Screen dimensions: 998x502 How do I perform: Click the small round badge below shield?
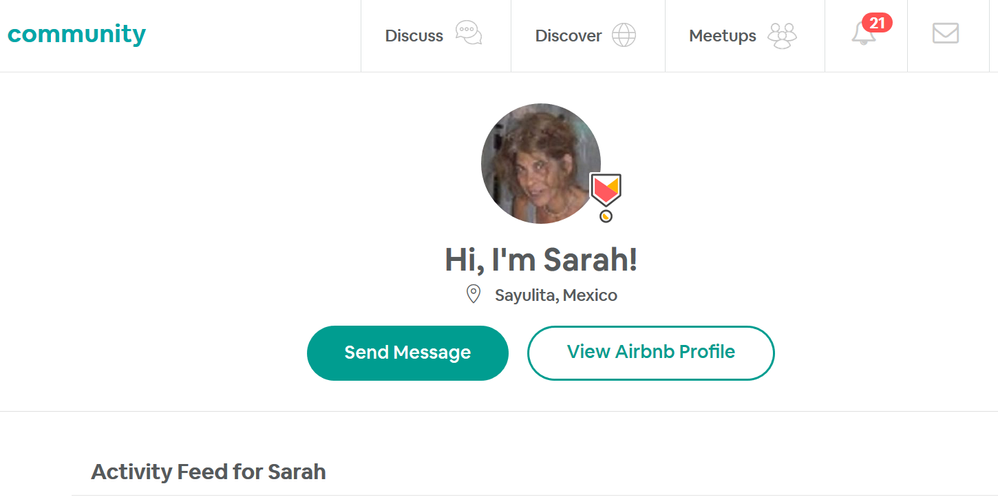click(x=606, y=216)
